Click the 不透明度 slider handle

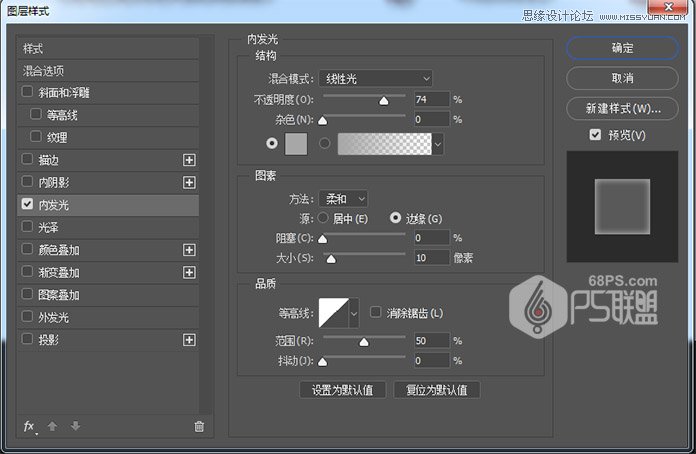(384, 101)
